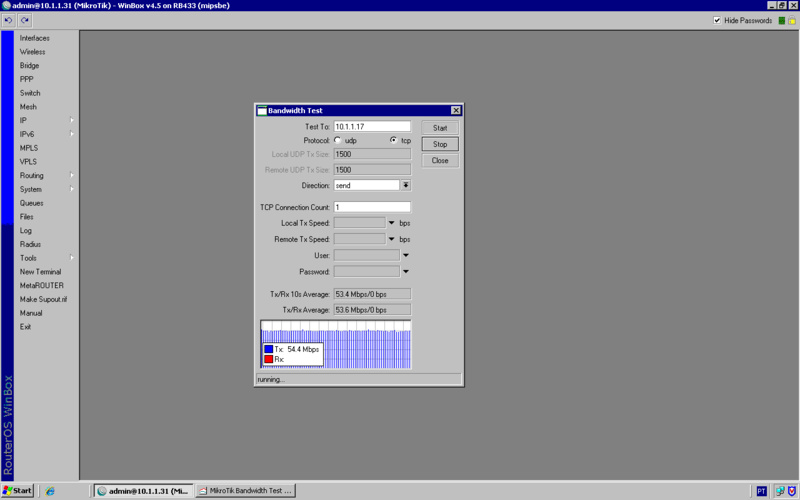Open the Windows Start menu
The height and width of the screenshot is (500, 800).
click(x=17, y=491)
